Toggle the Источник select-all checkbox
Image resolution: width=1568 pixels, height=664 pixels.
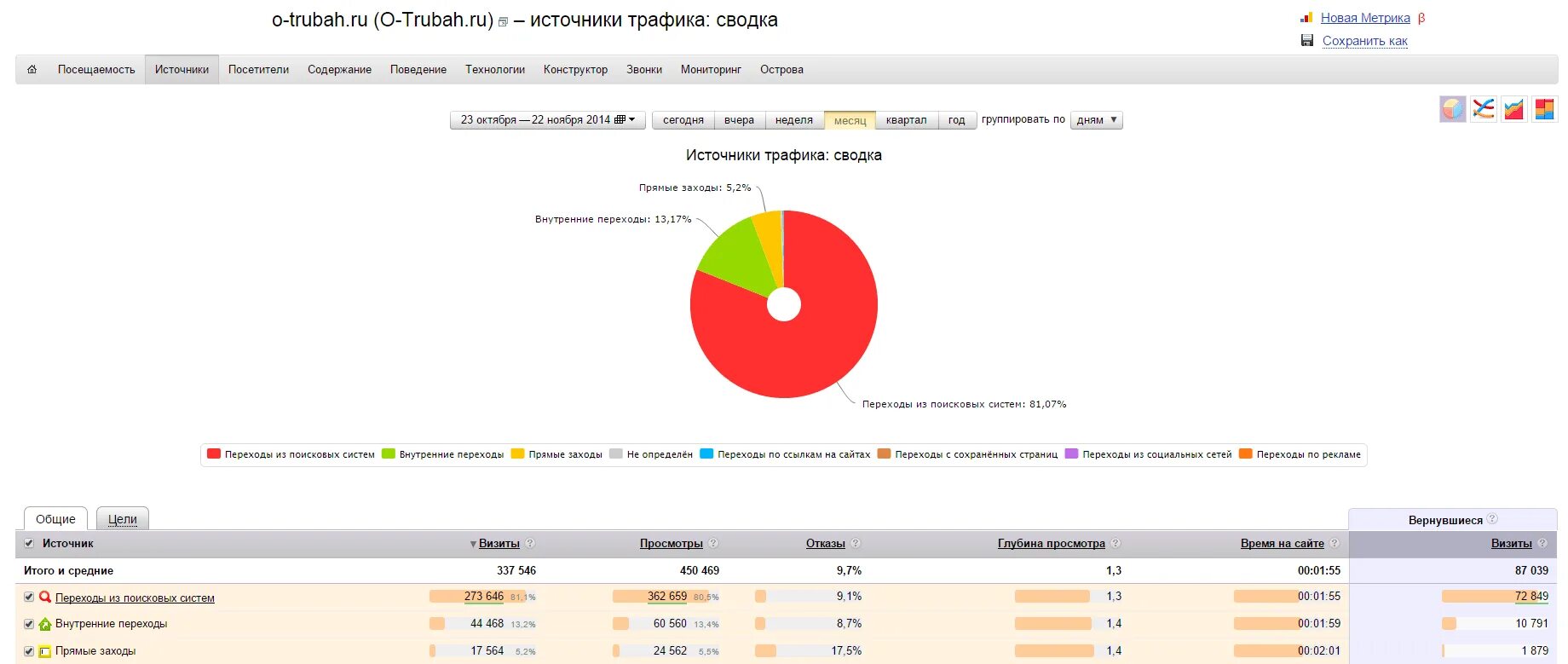click(x=29, y=543)
